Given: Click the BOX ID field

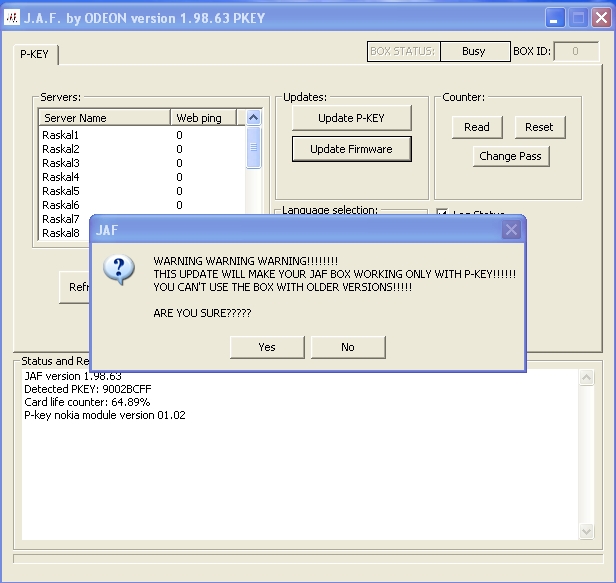Looking at the screenshot, I should (x=576, y=51).
